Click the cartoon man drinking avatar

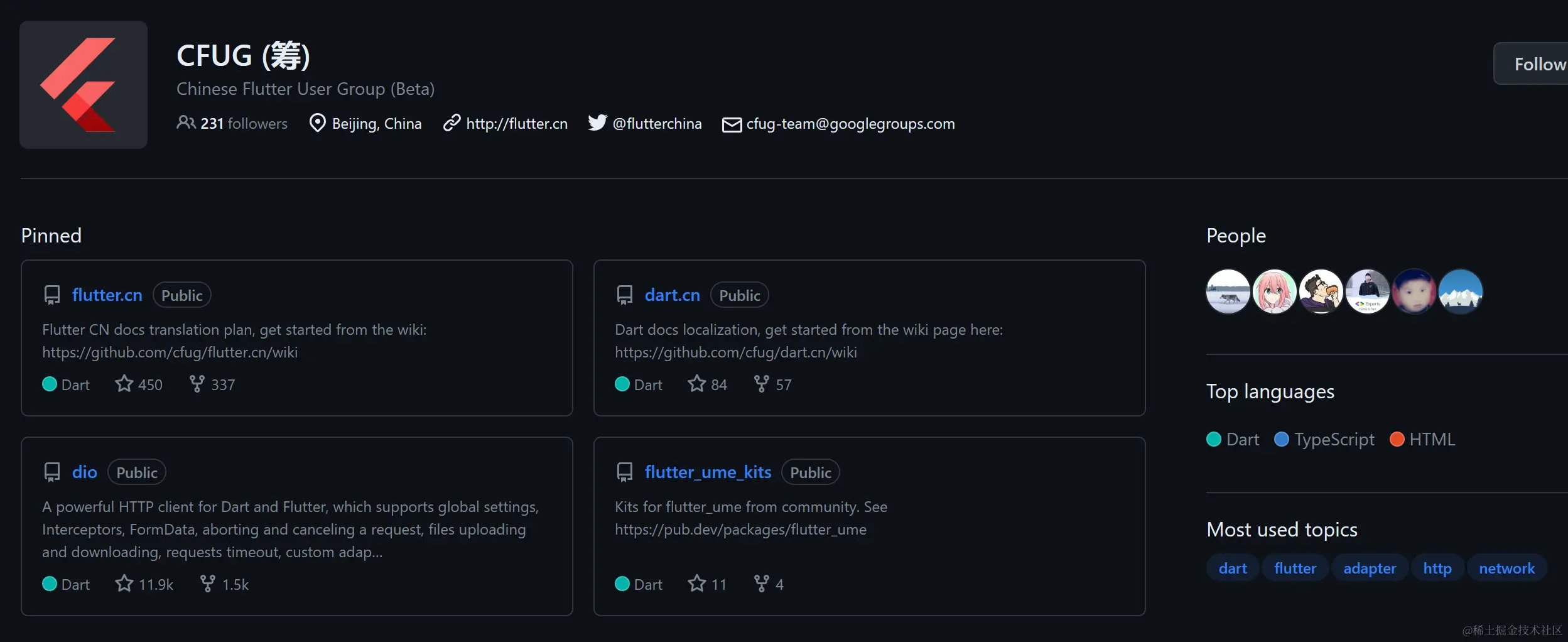tap(1321, 291)
